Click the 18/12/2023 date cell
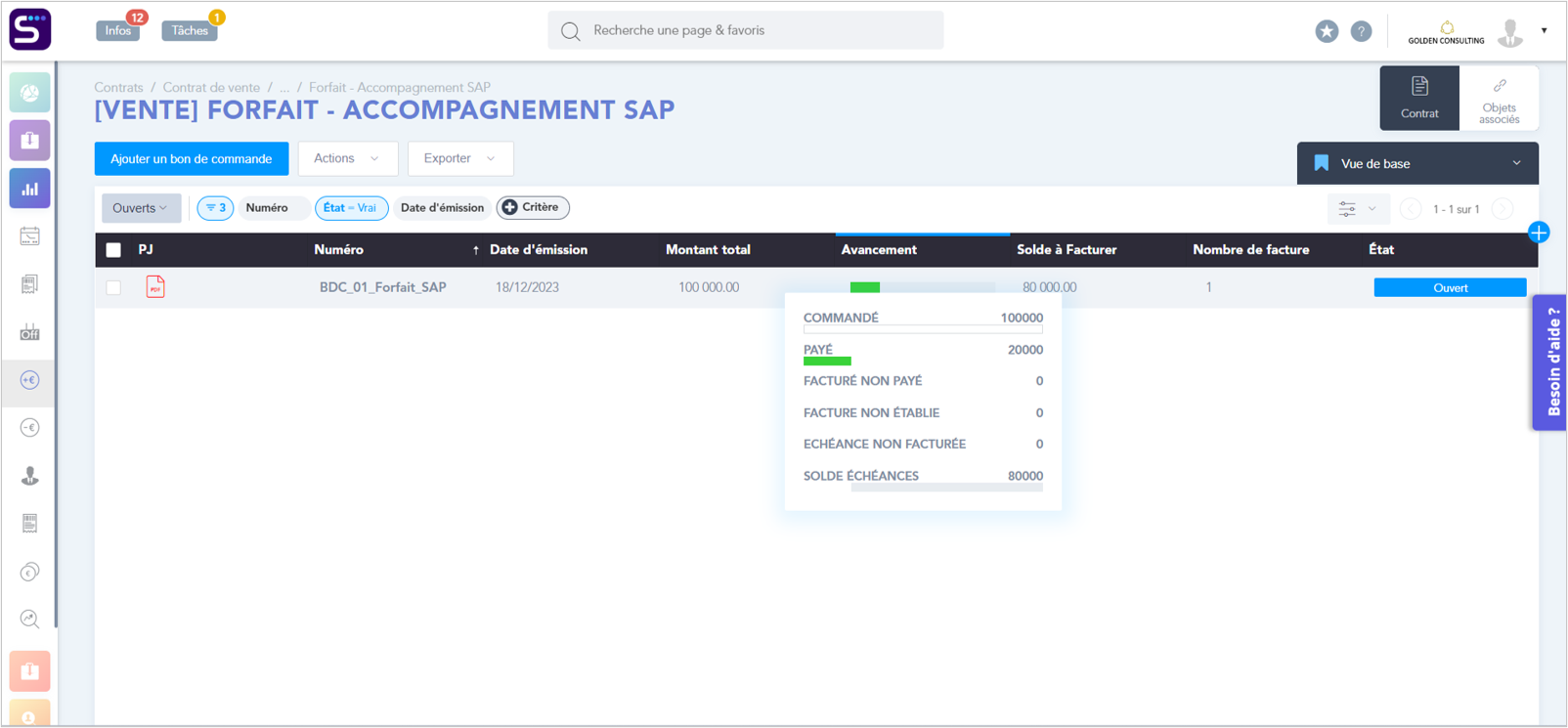The width and height of the screenshot is (1568, 728). pos(527,287)
